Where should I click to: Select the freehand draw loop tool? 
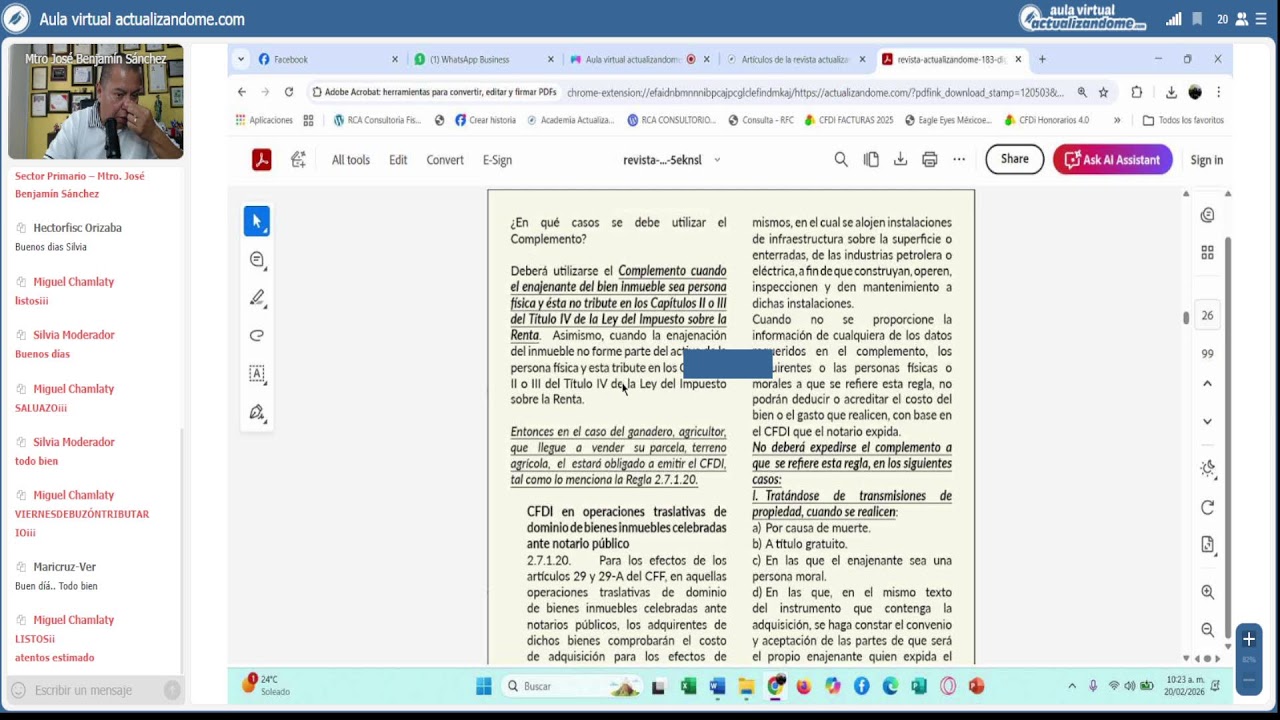[x=257, y=336]
